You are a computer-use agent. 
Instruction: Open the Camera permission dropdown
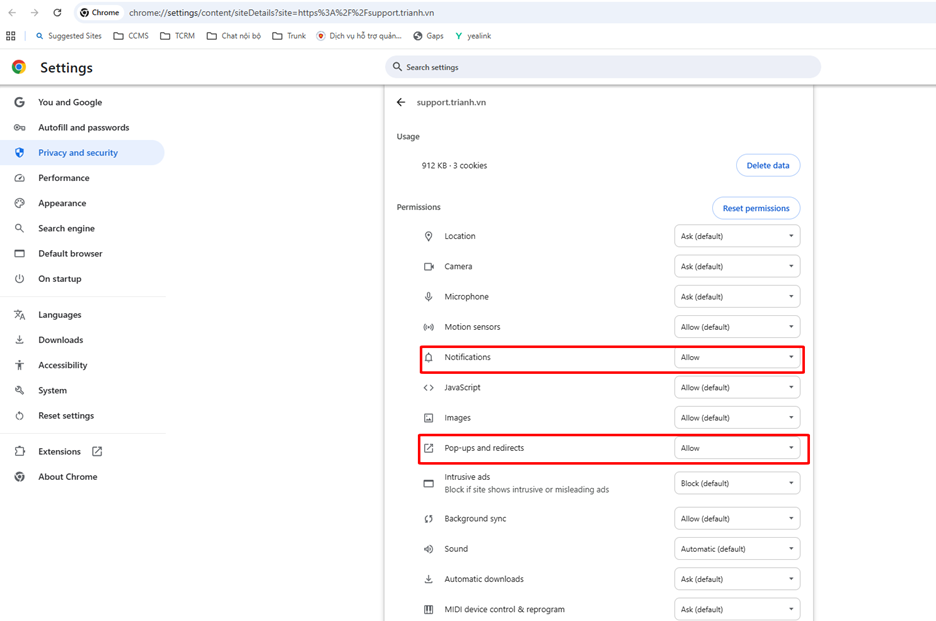pos(737,266)
